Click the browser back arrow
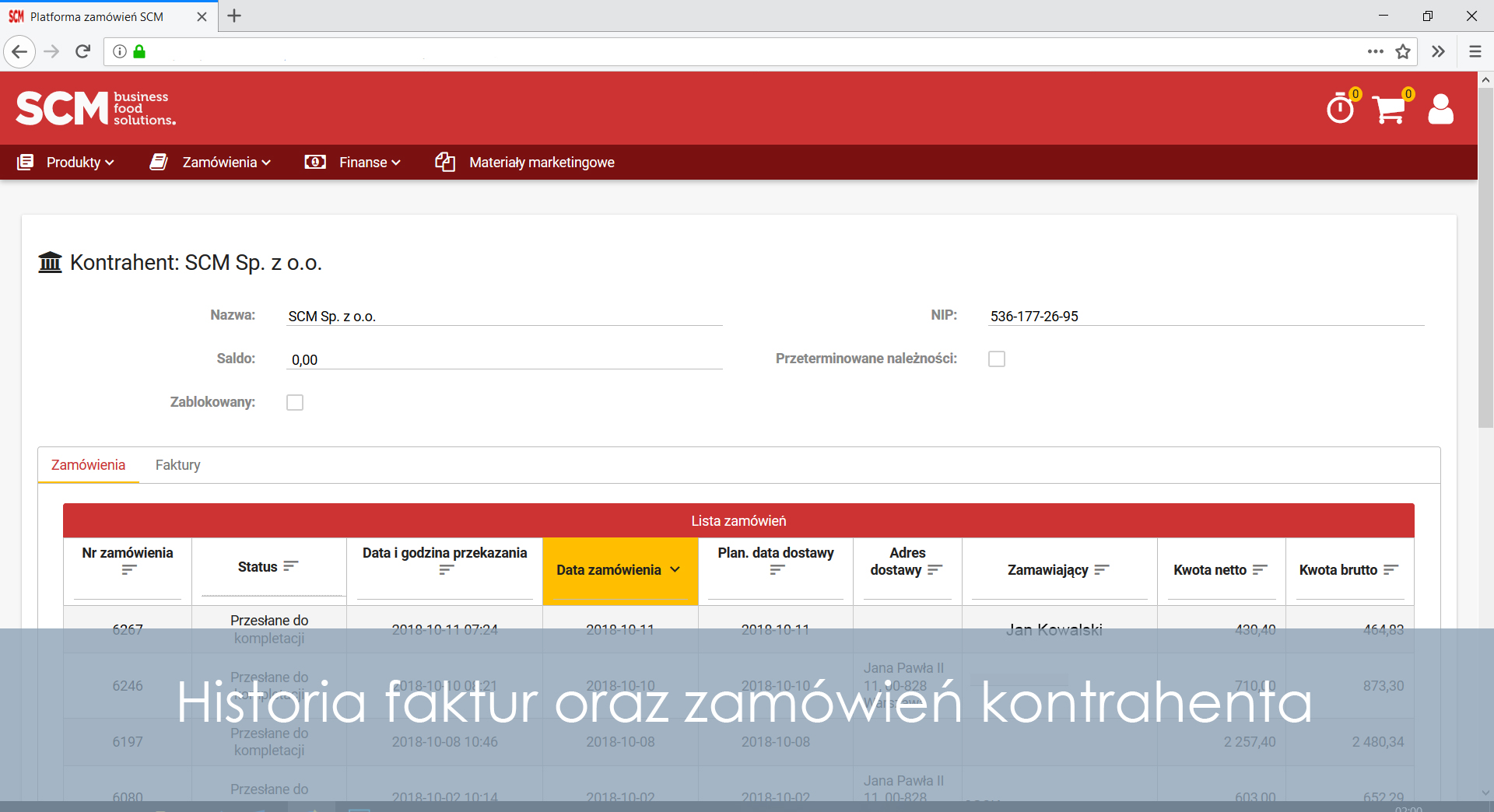 (19, 51)
